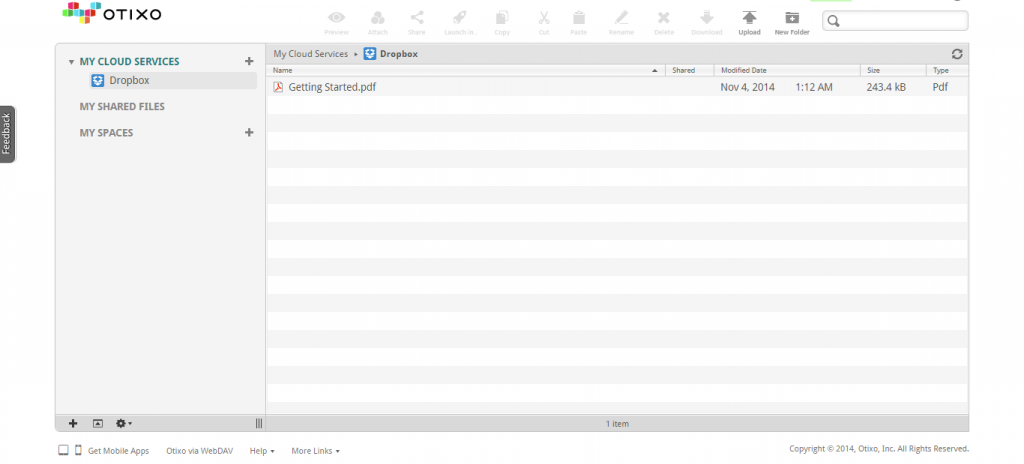Click the Upload toolbar icon

[749, 18]
